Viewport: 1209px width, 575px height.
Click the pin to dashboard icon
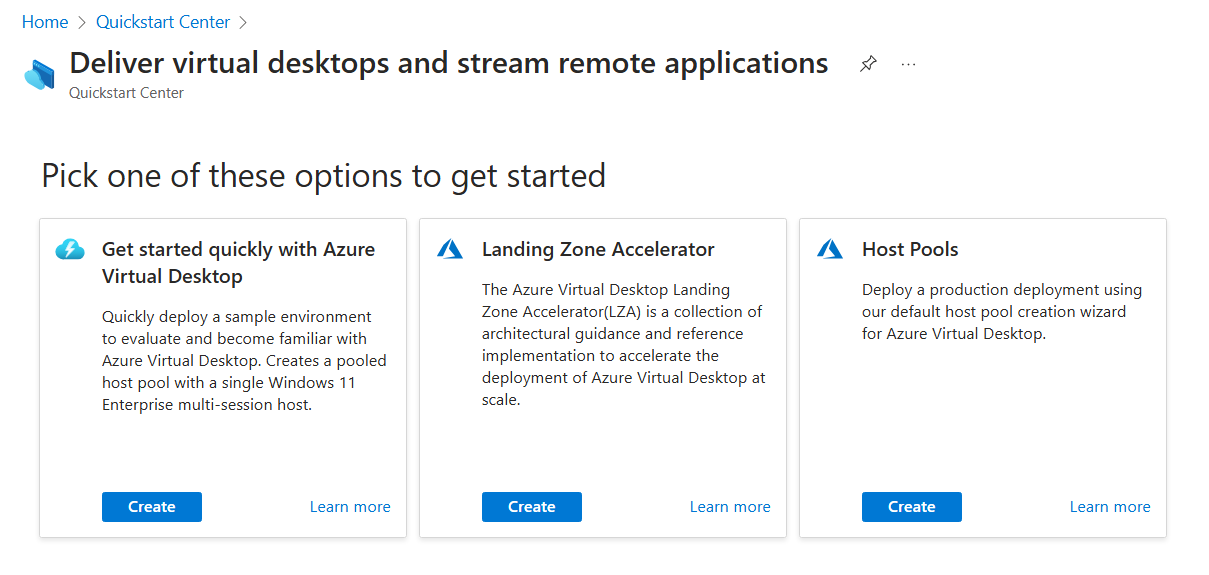(x=868, y=64)
